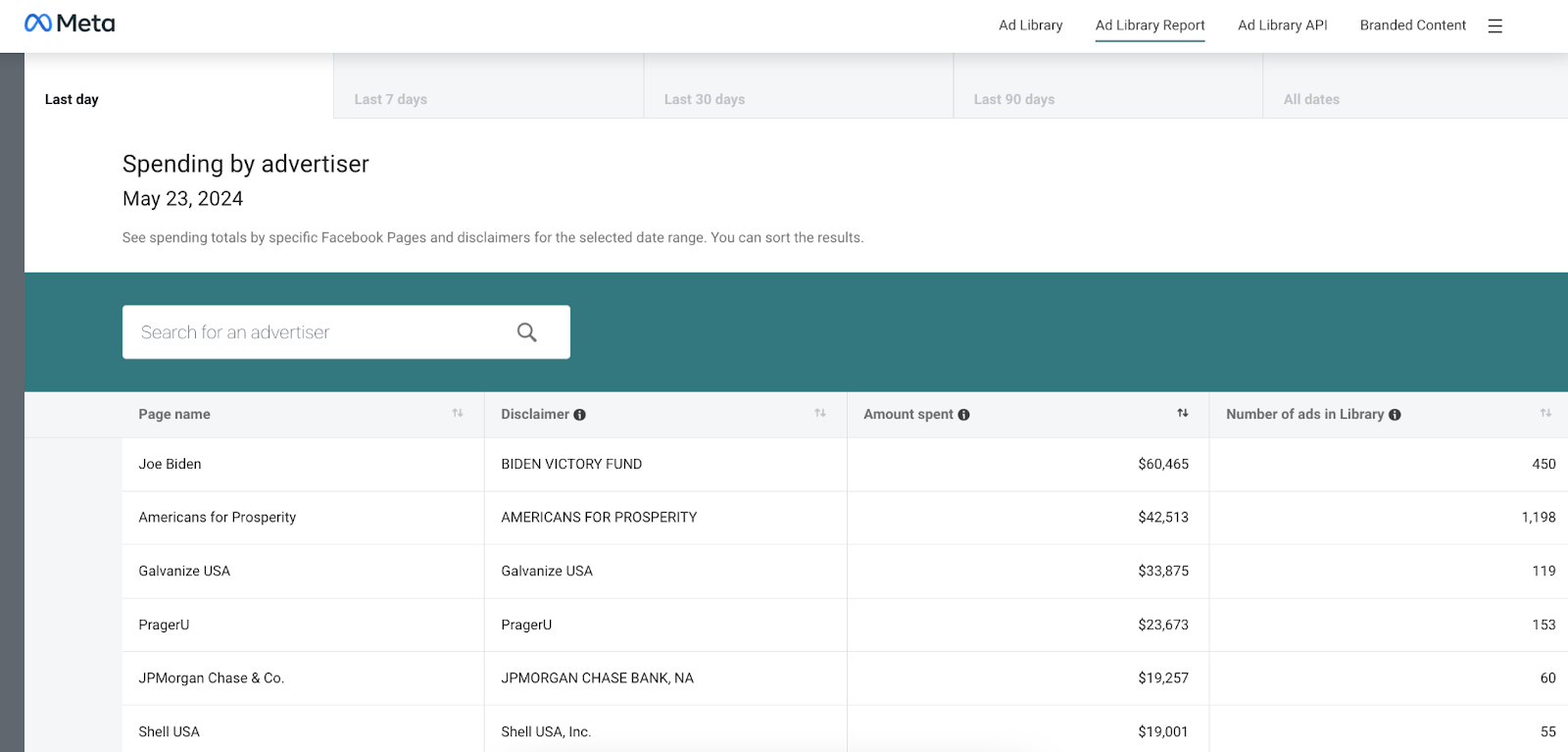Click the 450 ads count cell

tap(1389, 464)
